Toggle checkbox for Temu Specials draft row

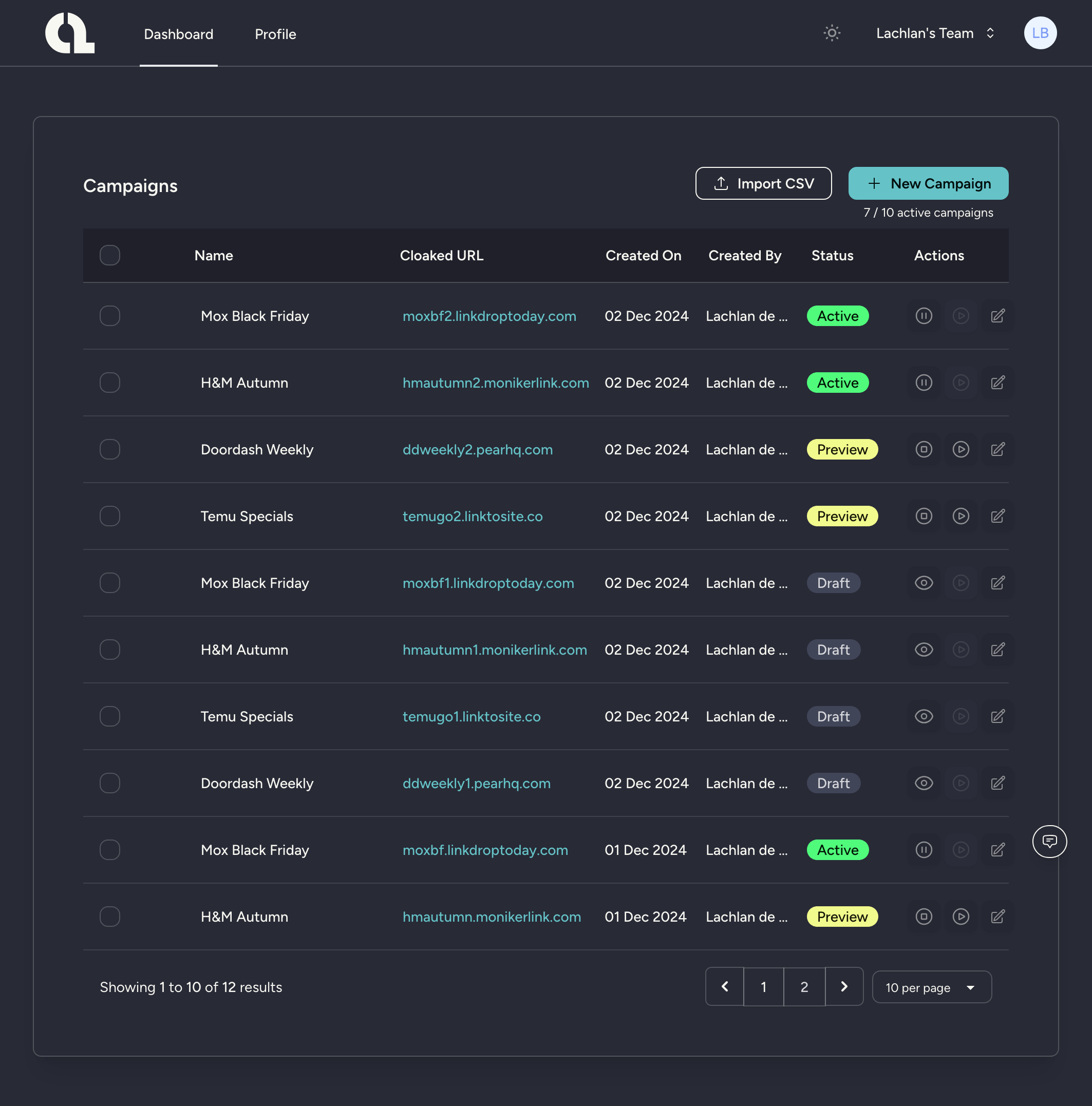(109, 716)
